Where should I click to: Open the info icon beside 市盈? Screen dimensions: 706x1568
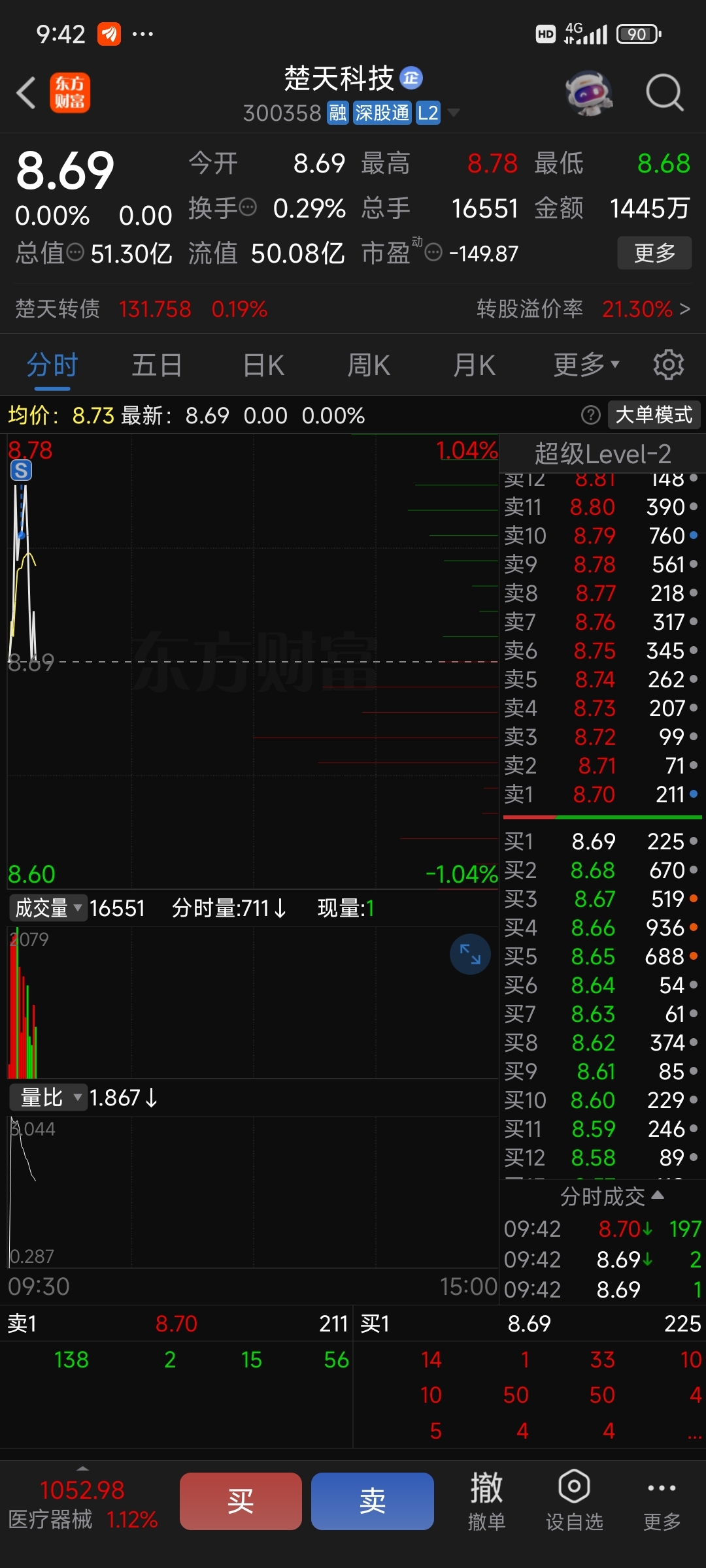tap(433, 252)
